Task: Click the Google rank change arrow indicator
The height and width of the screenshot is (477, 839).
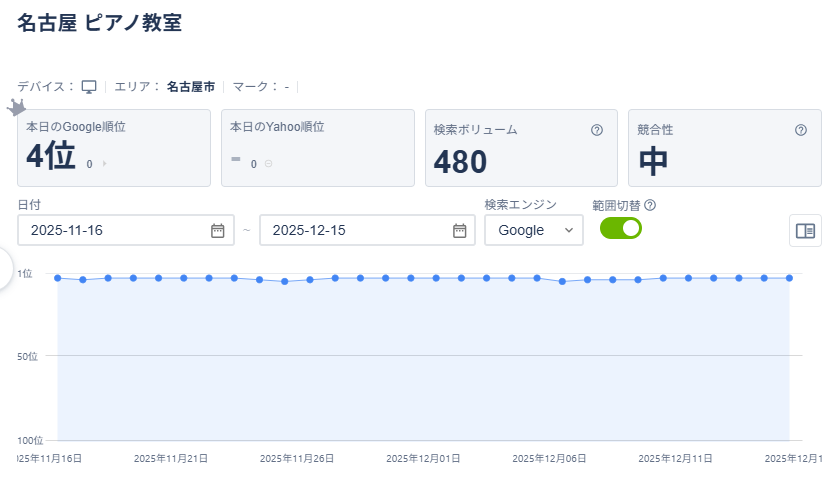Action: 104,163
